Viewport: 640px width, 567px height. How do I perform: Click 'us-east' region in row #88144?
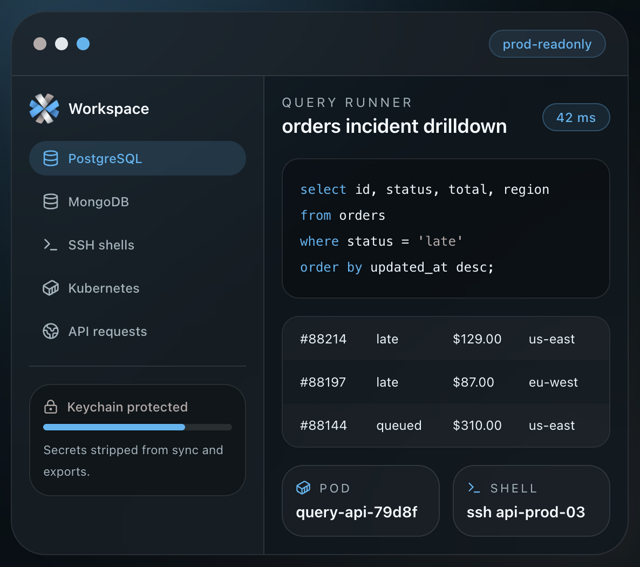[x=551, y=425]
